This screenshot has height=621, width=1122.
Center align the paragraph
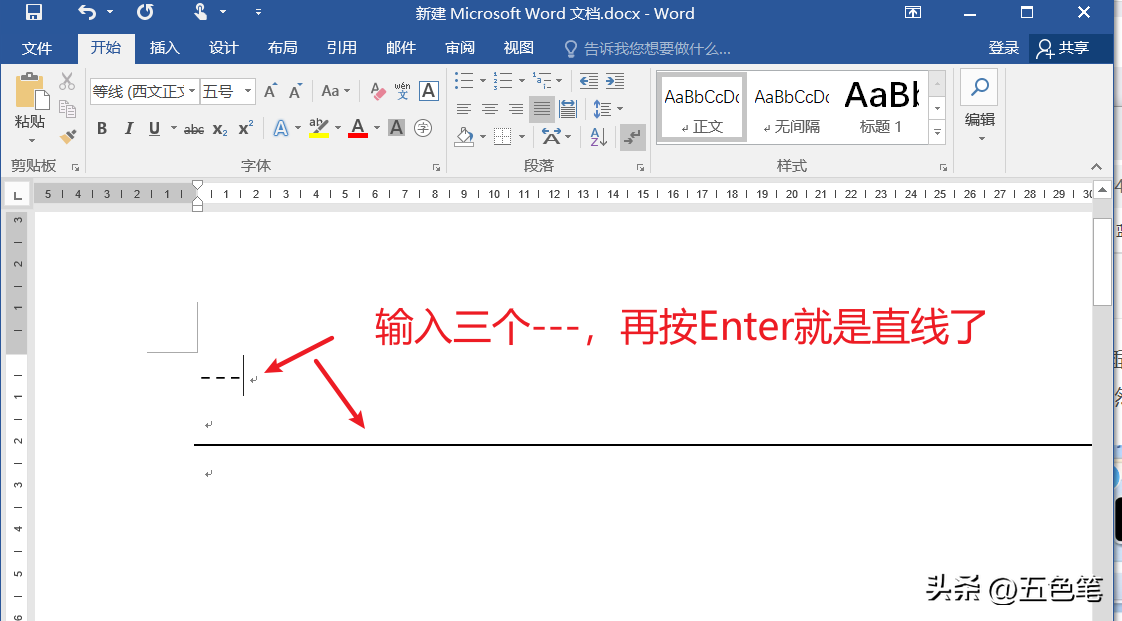point(489,109)
